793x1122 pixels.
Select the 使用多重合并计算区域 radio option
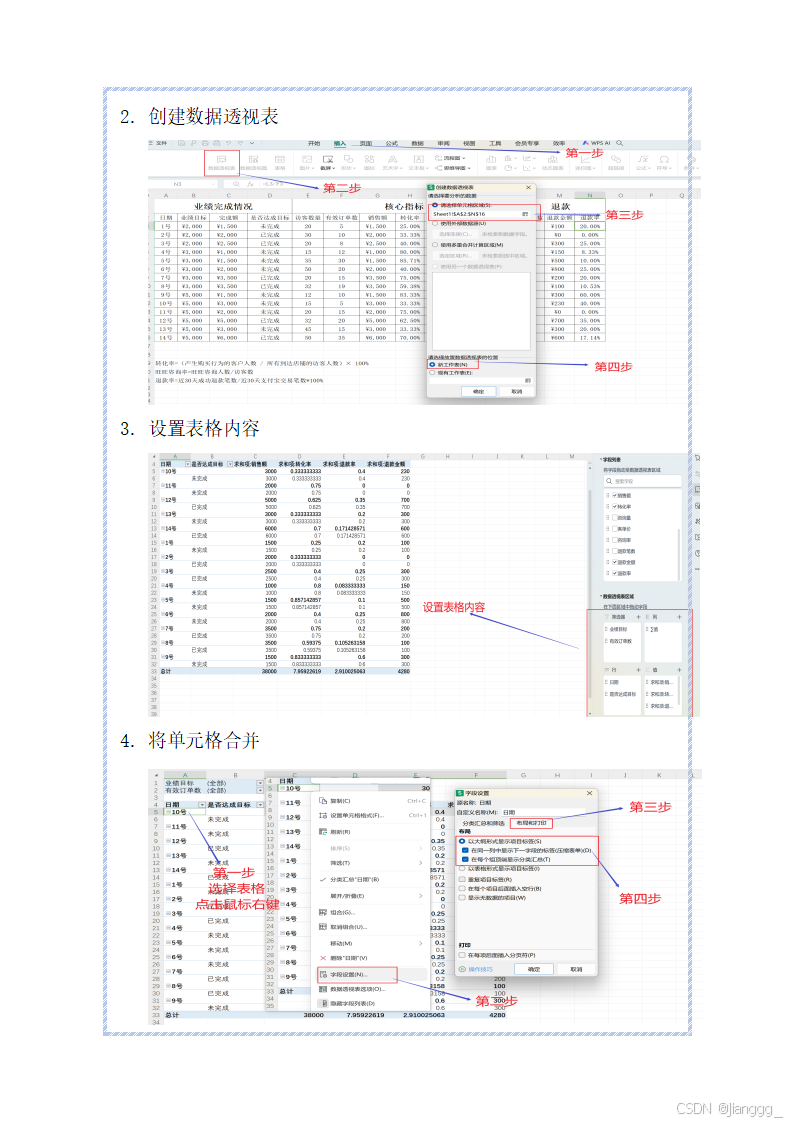tap(435, 245)
